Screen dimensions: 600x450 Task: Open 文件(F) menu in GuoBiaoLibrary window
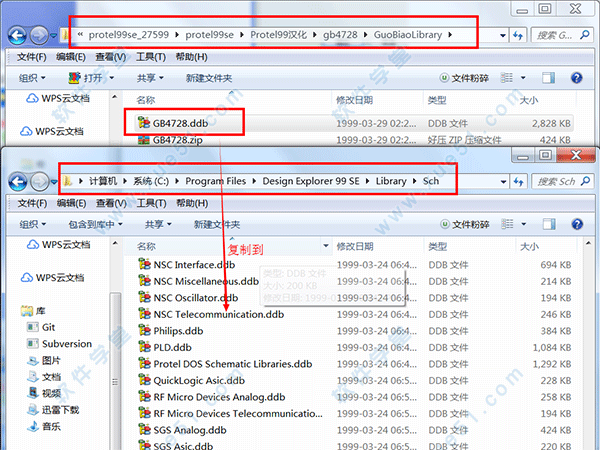[x=32, y=57]
